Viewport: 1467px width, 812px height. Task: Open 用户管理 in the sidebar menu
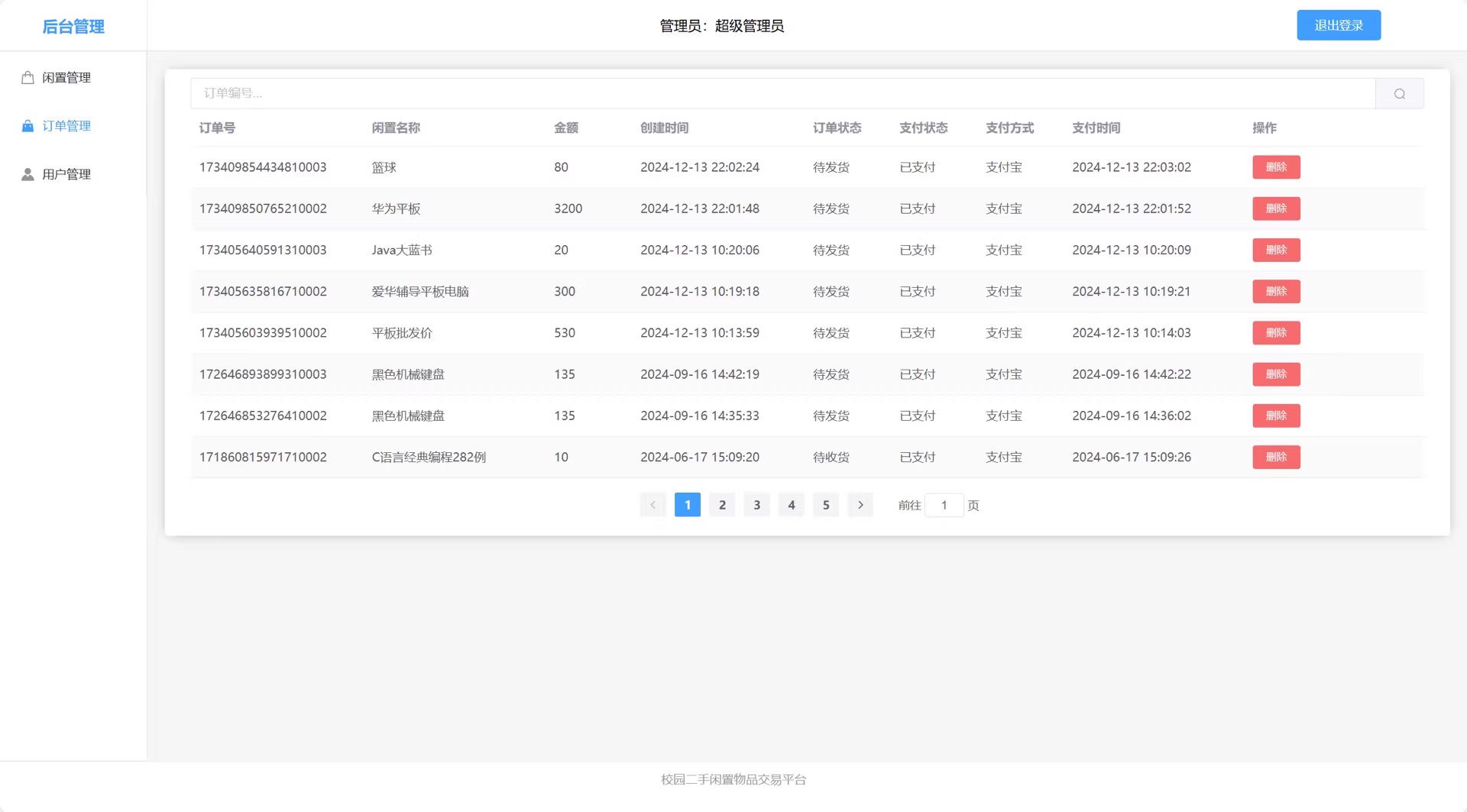tap(66, 174)
